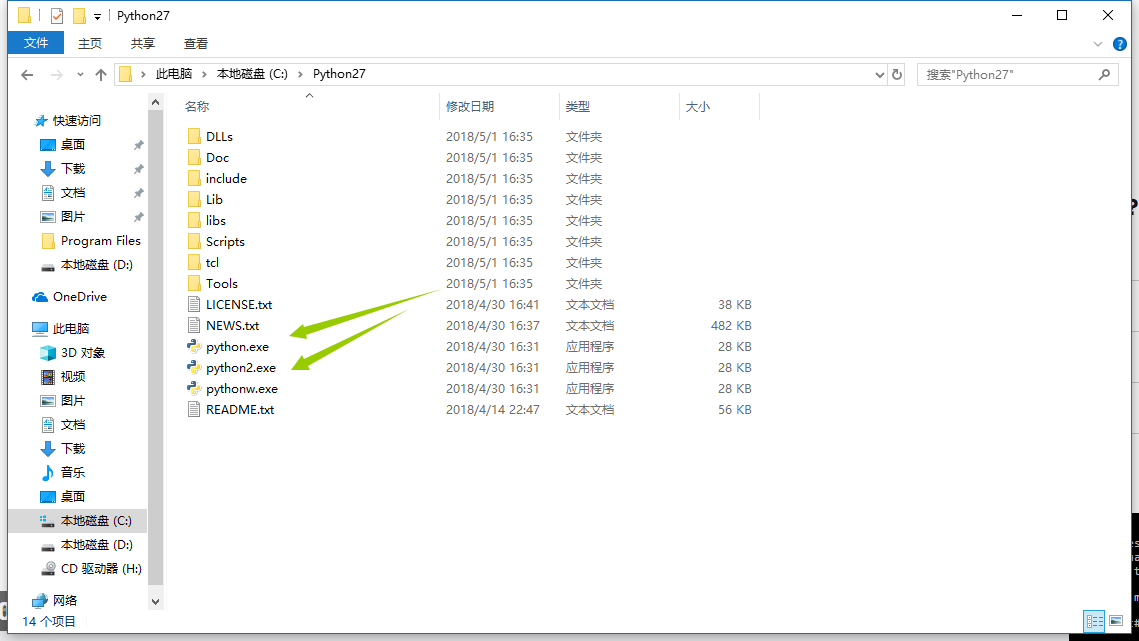Expand the ribbon with the chevron

(1098, 44)
